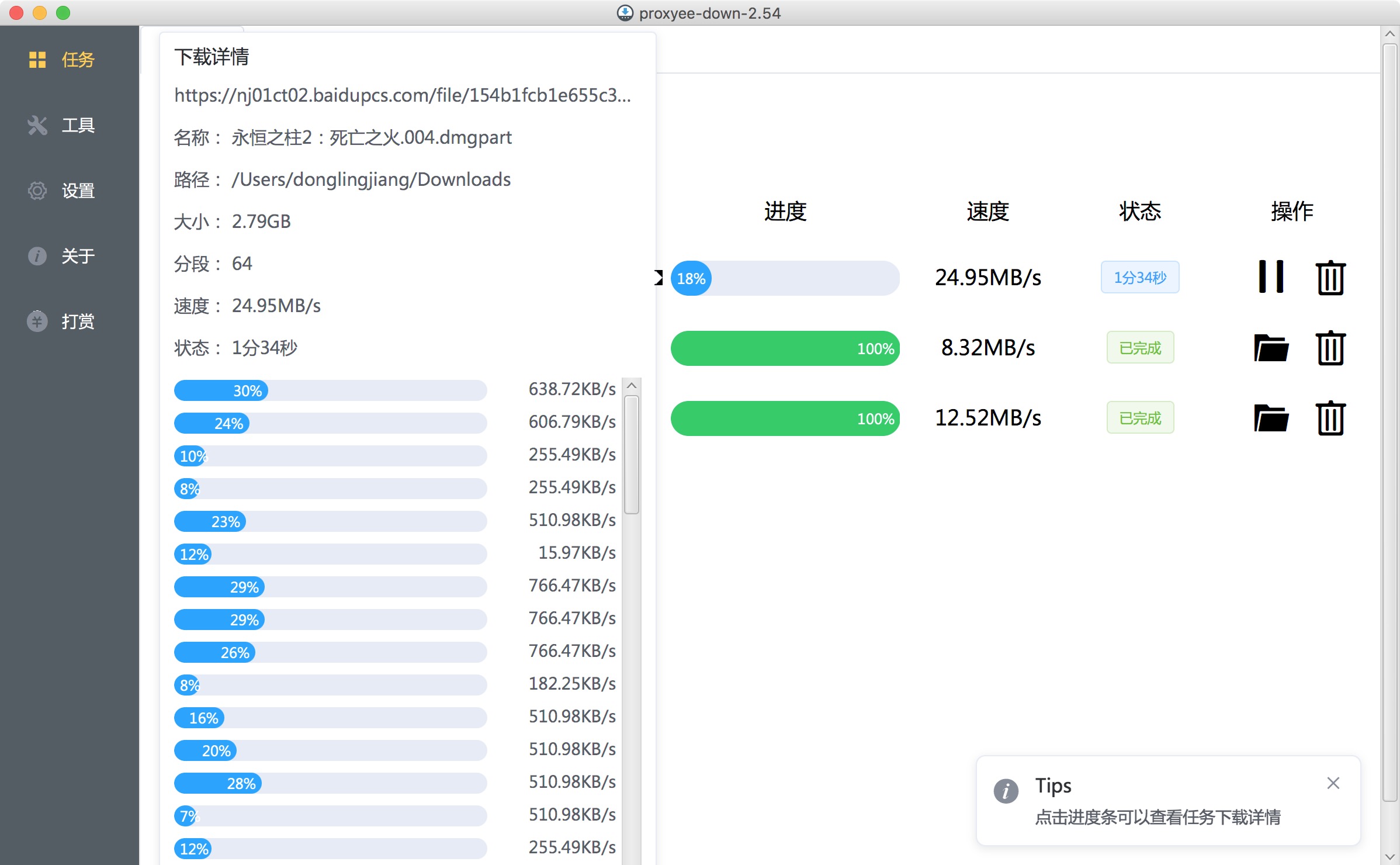This screenshot has width=1400, height=865.
Task: Click the 速度 column header
Action: coord(987,211)
